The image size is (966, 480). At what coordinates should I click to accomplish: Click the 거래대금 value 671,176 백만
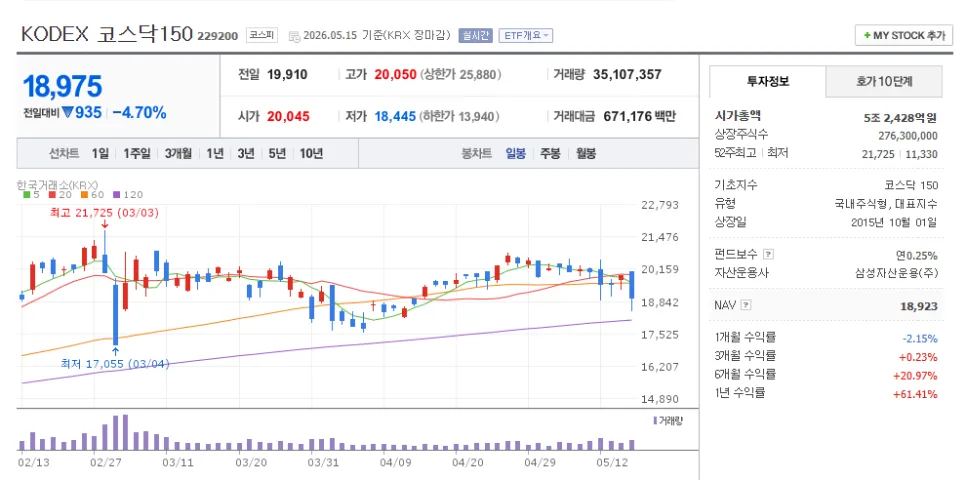[639, 116]
